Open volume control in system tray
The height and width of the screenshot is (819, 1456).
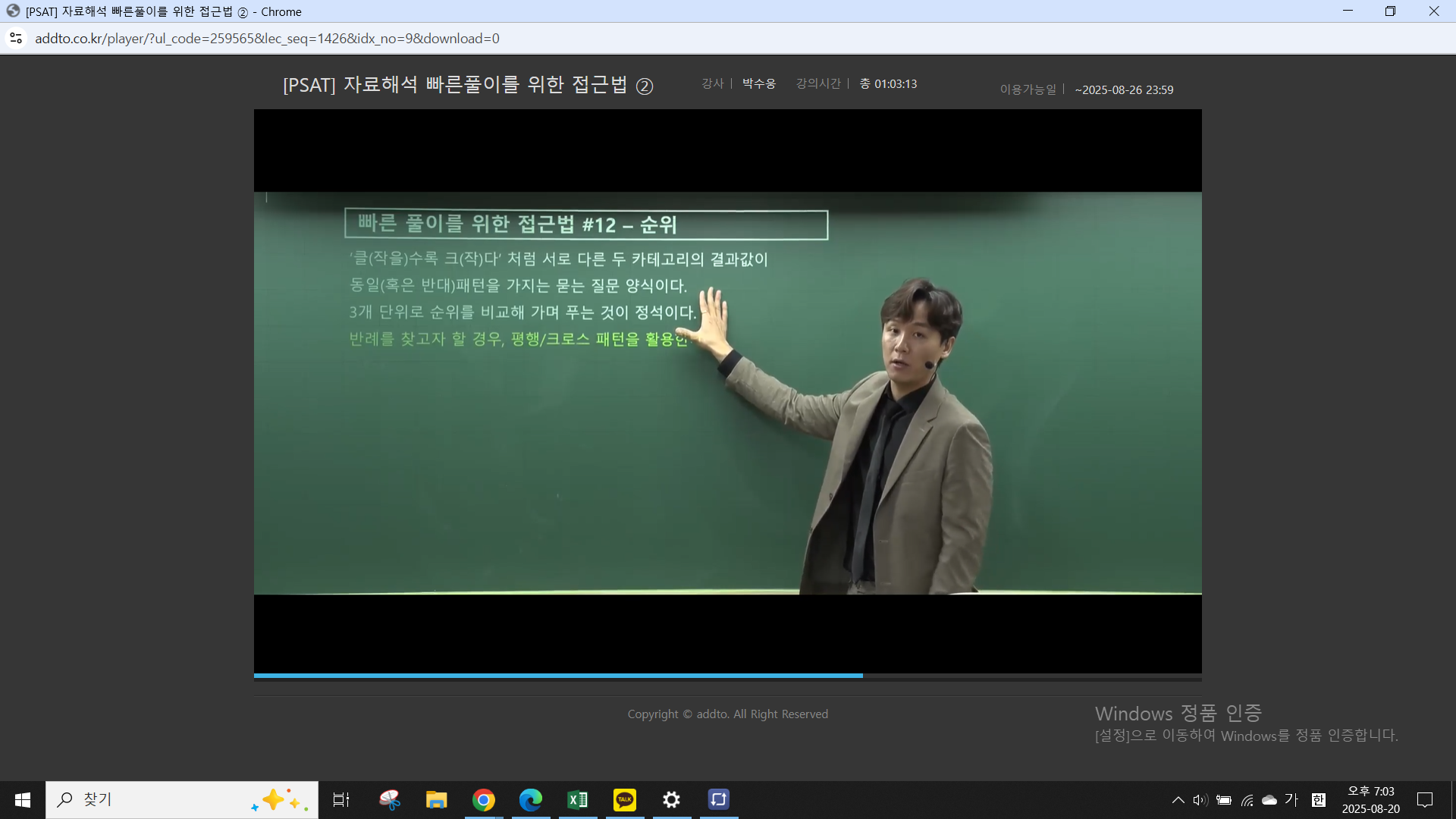(x=1200, y=800)
